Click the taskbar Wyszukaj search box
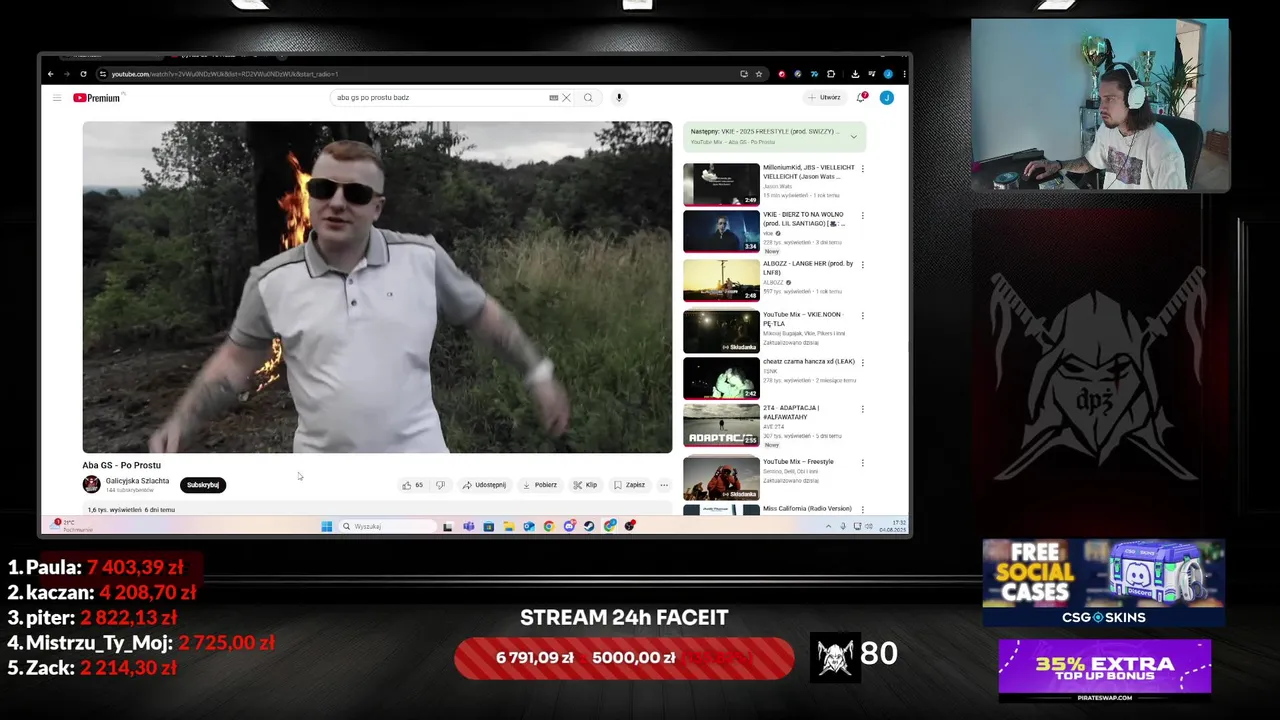 pyautogui.click(x=387, y=526)
